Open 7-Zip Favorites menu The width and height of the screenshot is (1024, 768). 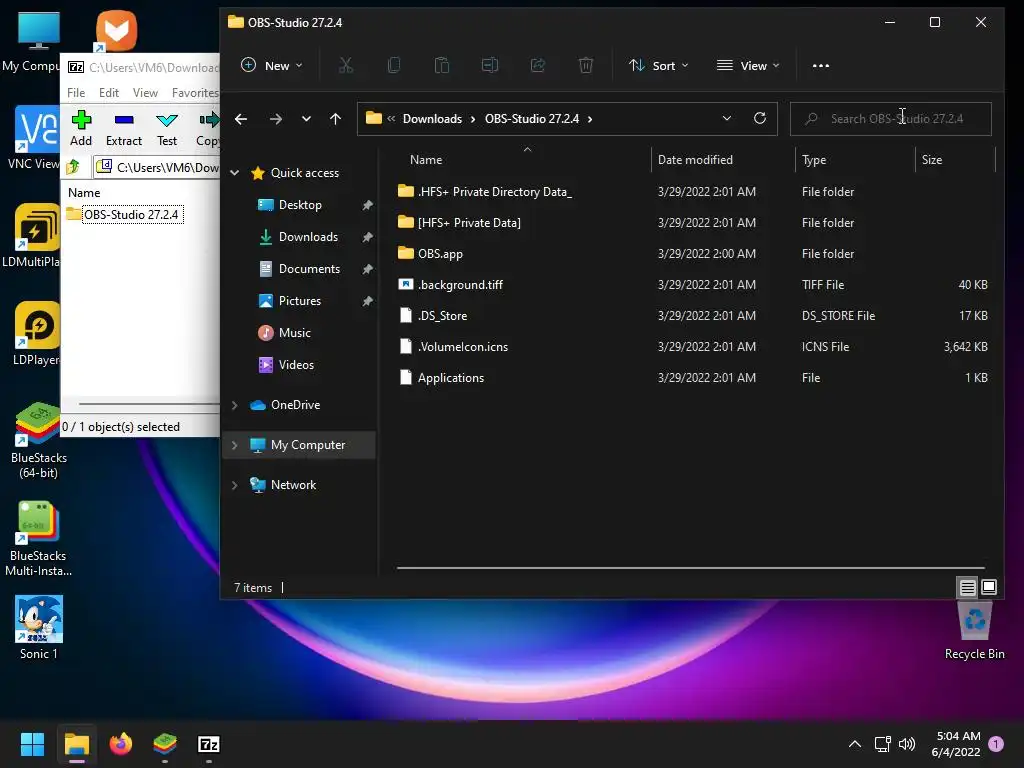pos(195,93)
